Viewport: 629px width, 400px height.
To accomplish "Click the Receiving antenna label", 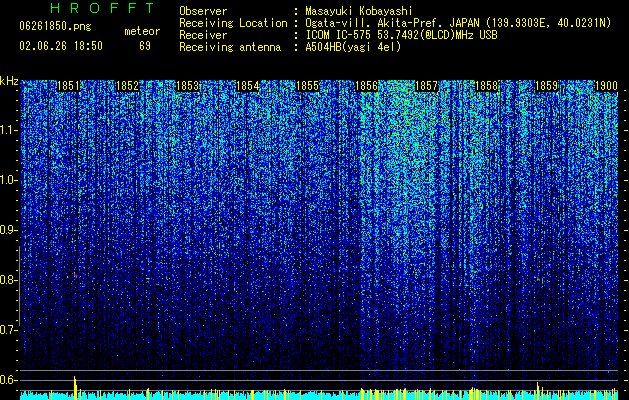I will pyautogui.click(x=230, y=47).
